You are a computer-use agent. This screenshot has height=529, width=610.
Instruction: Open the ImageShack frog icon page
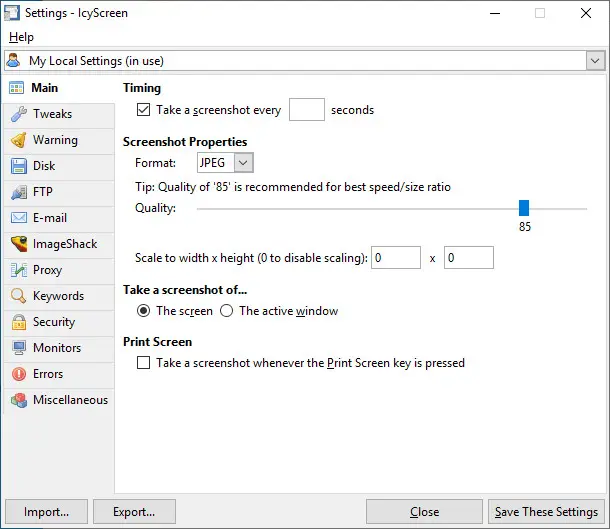click(x=19, y=244)
